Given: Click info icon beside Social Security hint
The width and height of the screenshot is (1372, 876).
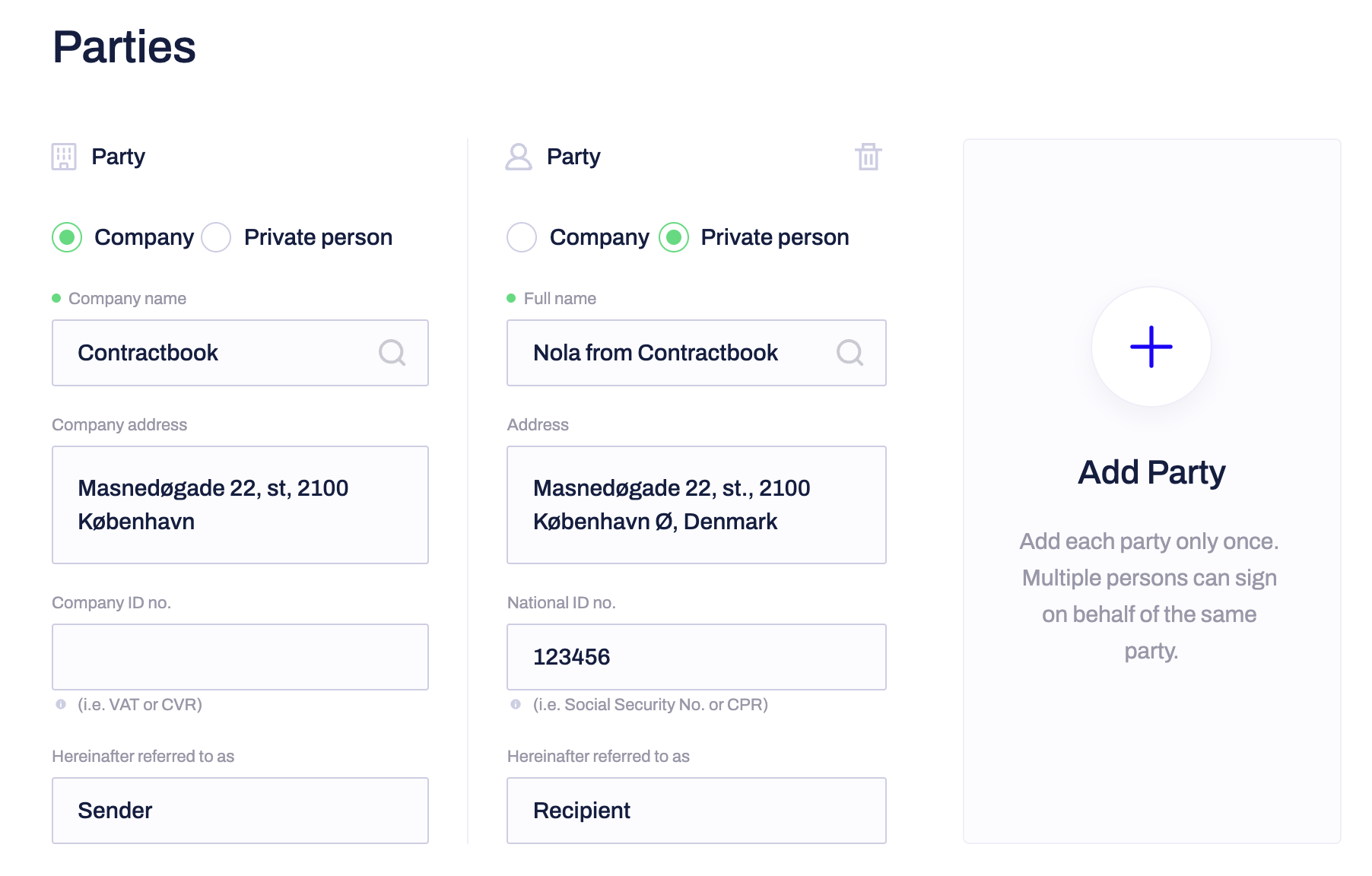Looking at the screenshot, I should (x=516, y=704).
